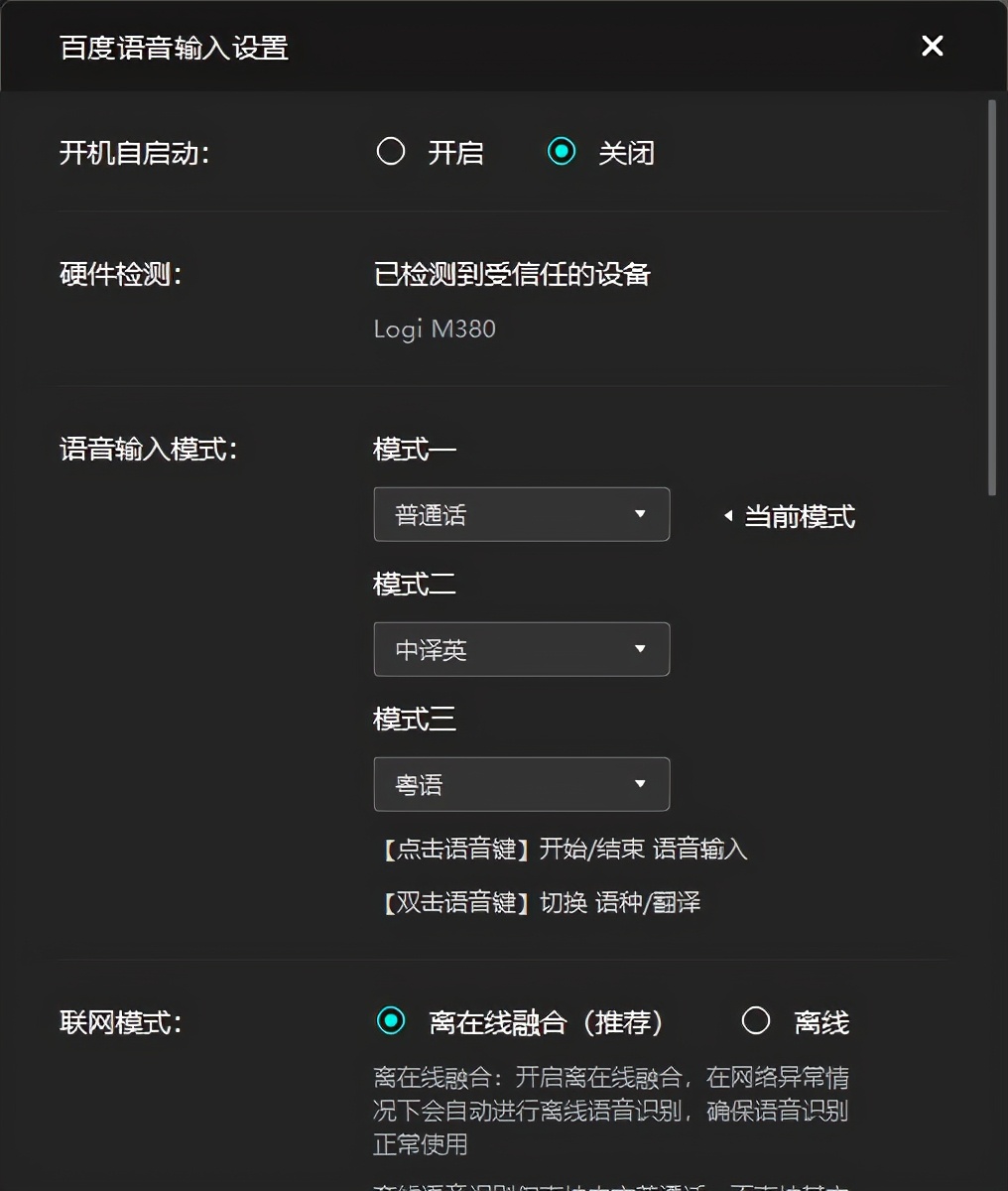Click the 当前模式 indicator arrow
The image size is (1008, 1191).
727,516
